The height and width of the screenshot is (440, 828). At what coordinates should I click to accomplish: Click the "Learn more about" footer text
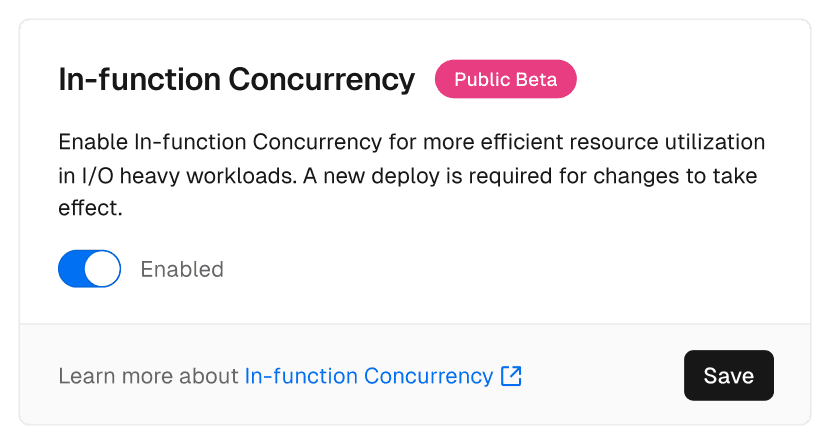click(149, 377)
